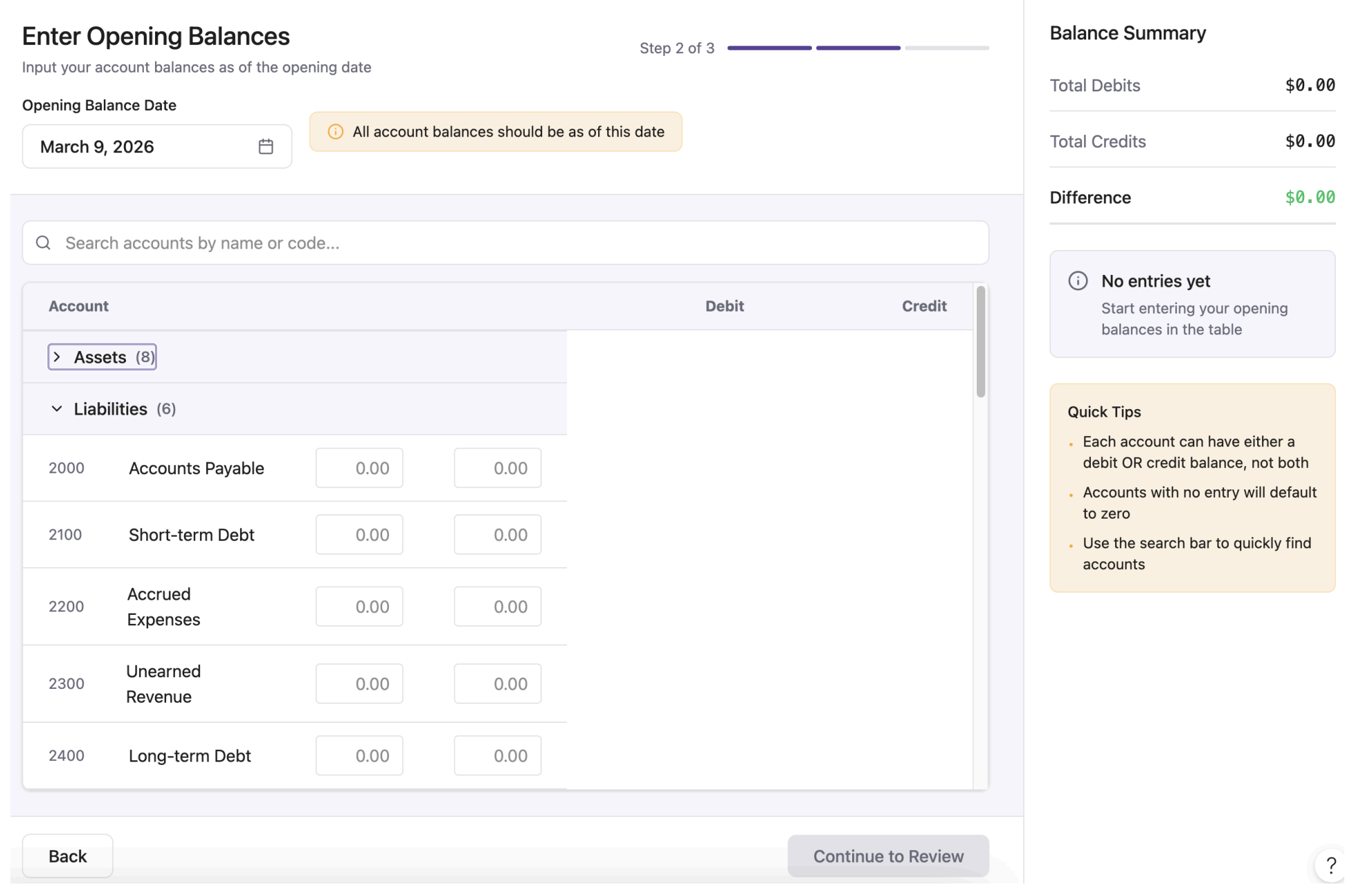The height and width of the screenshot is (889, 1372).
Task: Click the info icon beside No entries yet
Action: (1078, 281)
